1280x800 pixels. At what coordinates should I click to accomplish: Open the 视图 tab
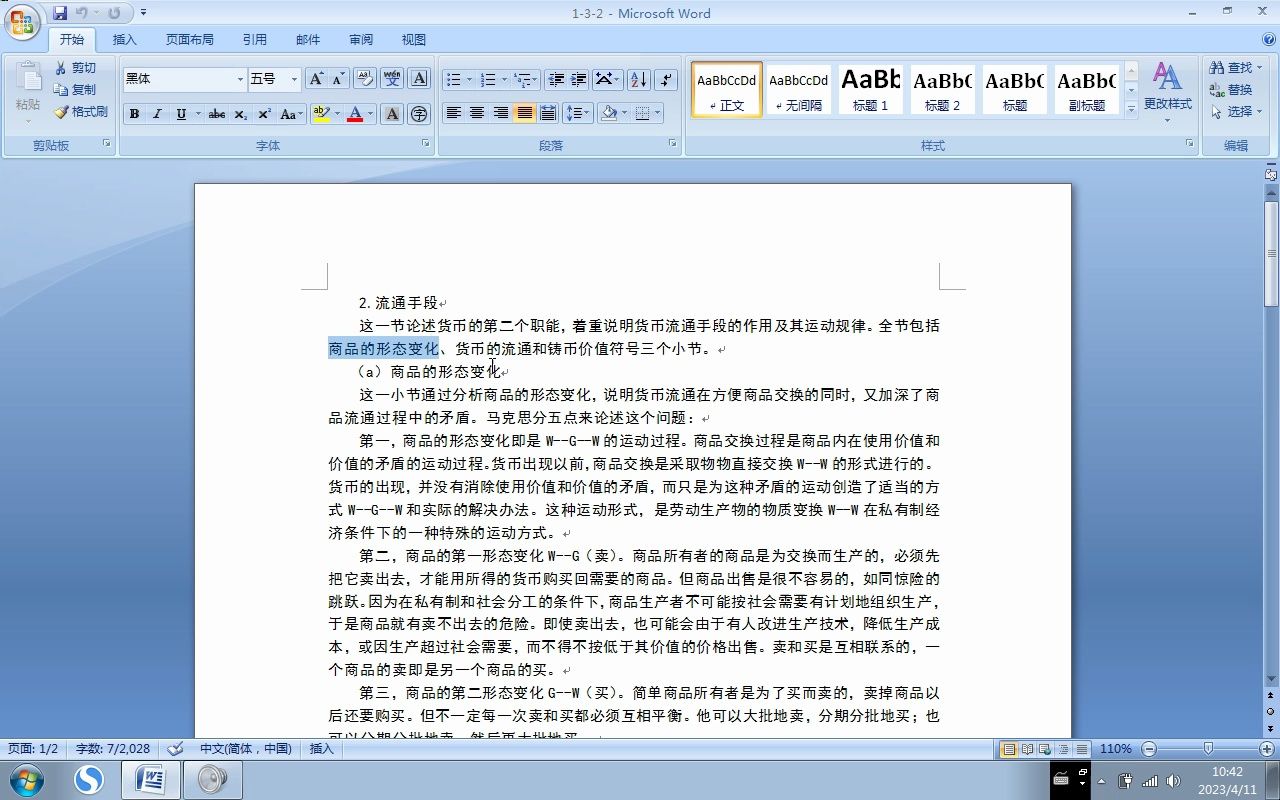click(414, 40)
